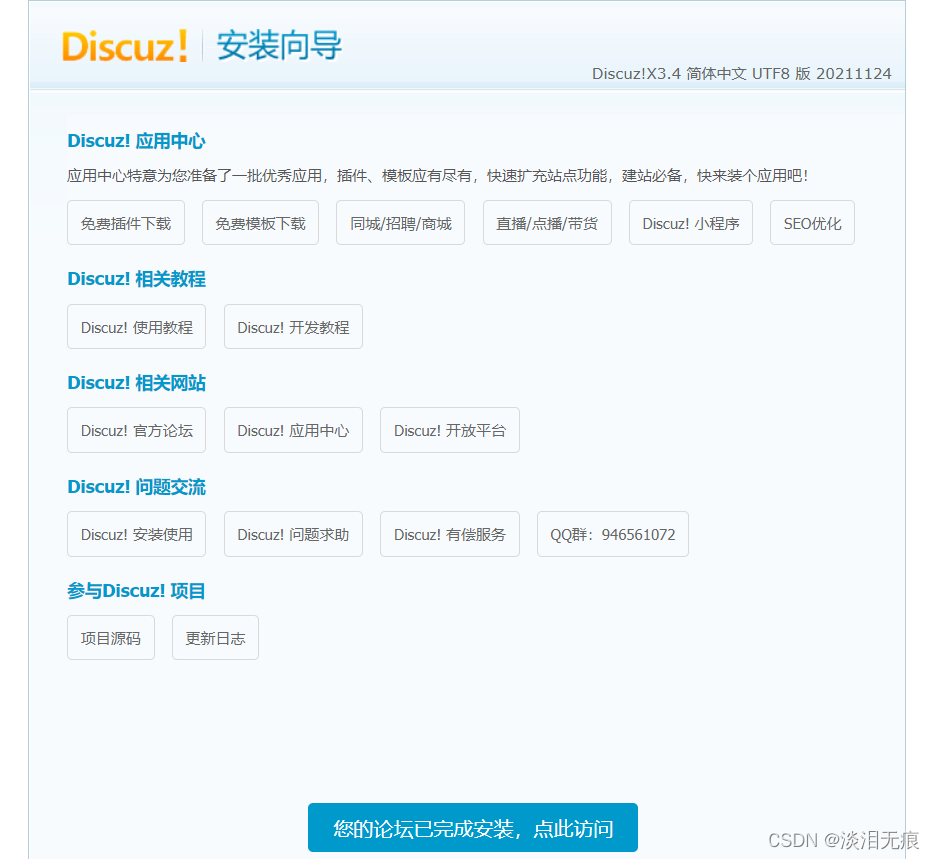Click 您的论坛已完成安装，点此访问 button

(x=473, y=828)
